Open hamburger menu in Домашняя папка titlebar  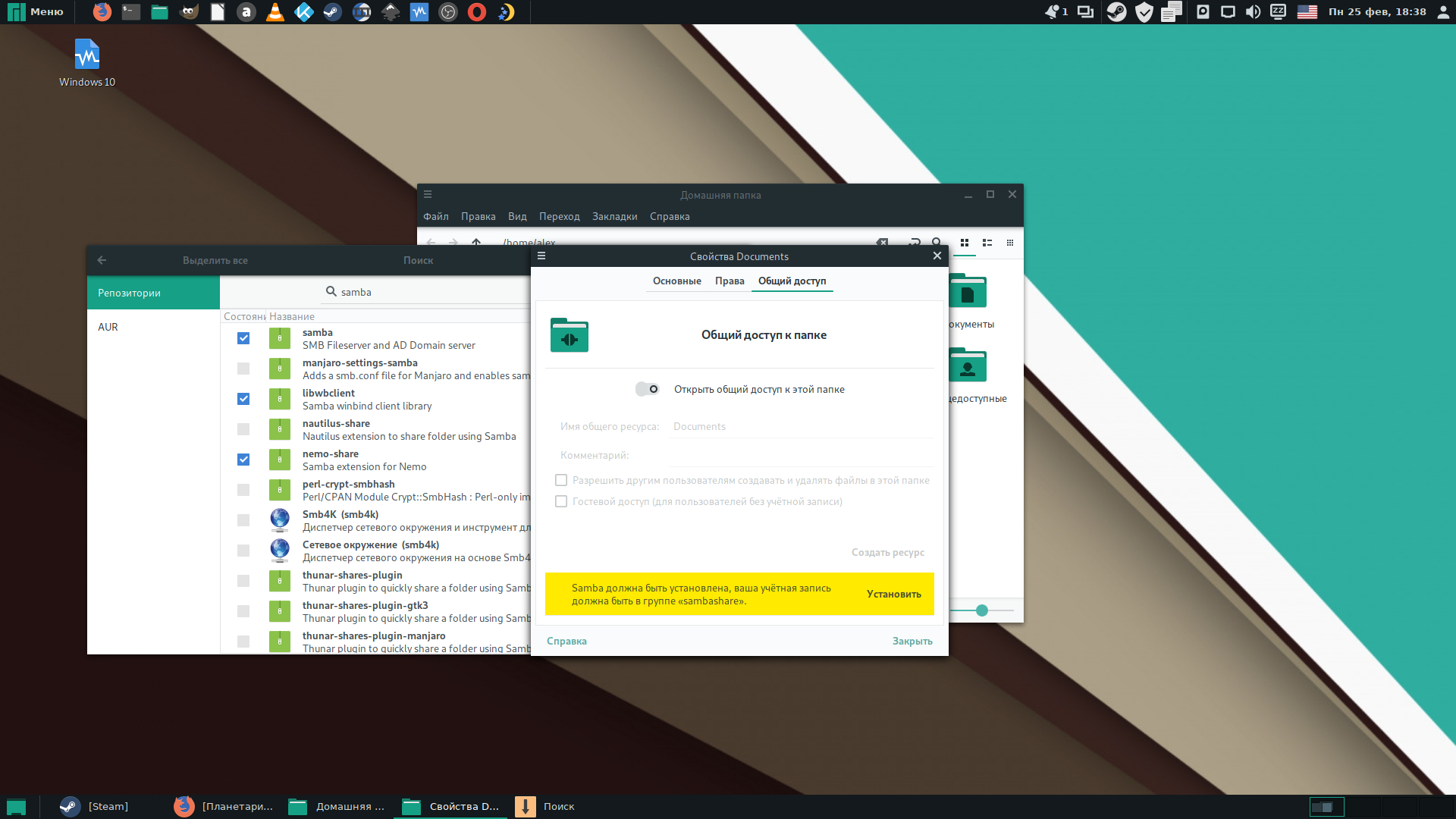[x=428, y=195]
